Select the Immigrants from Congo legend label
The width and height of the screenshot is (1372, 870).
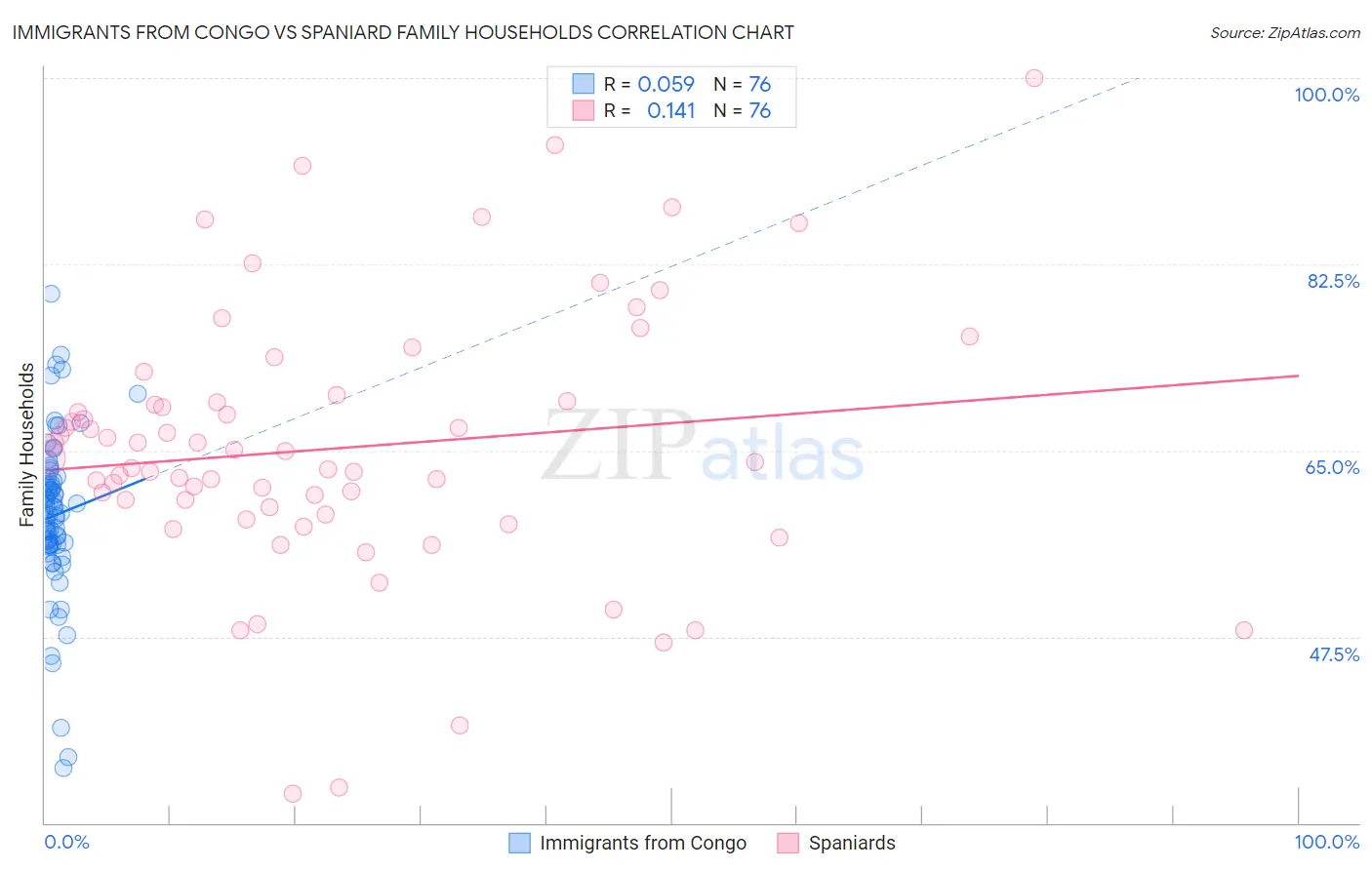pyautogui.click(x=643, y=843)
